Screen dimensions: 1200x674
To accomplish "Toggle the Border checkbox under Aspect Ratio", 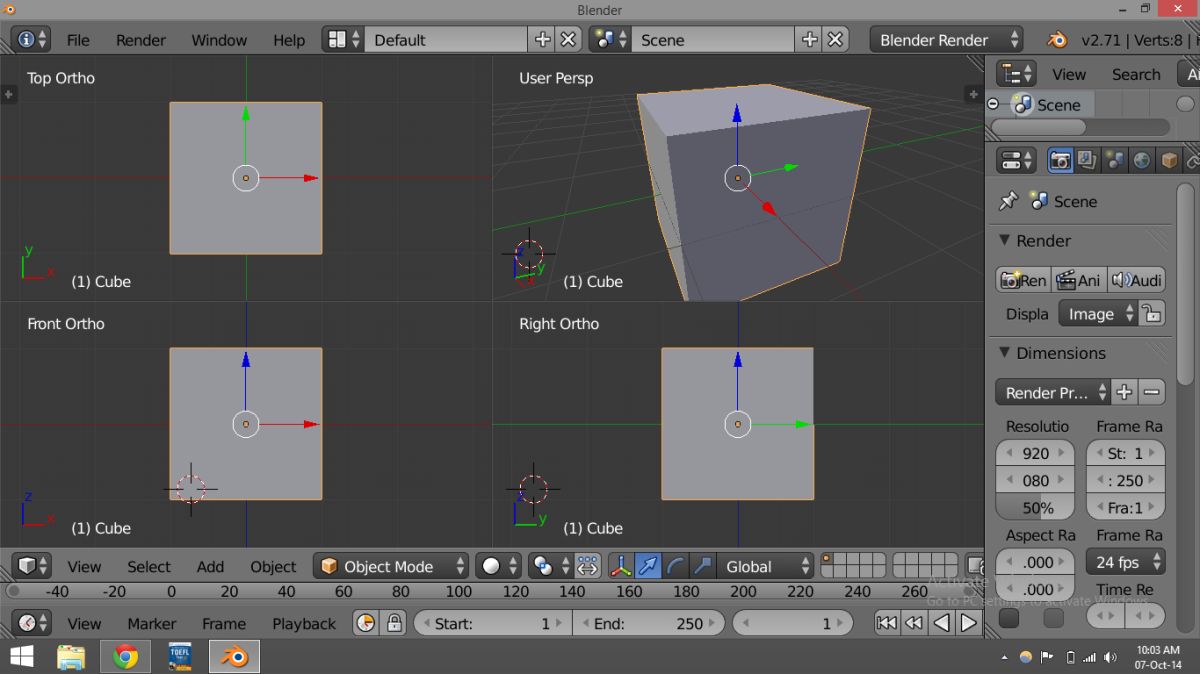I will (1010, 618).
